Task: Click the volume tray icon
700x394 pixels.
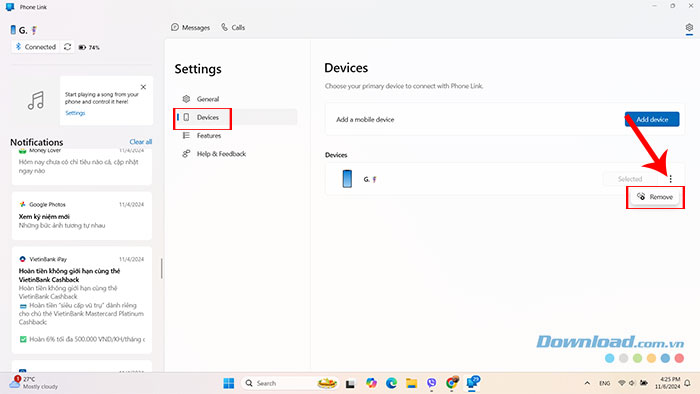Action: point(632,383)
